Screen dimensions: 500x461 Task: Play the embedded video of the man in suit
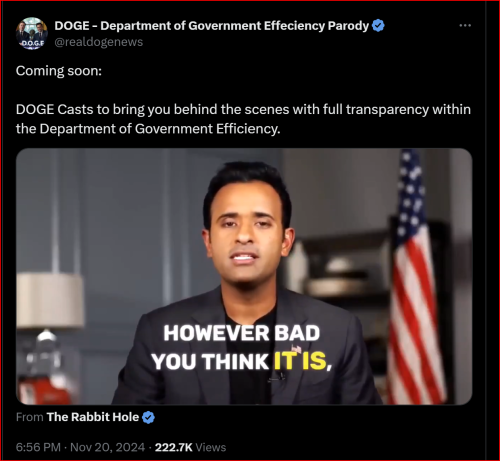point(244,276)
